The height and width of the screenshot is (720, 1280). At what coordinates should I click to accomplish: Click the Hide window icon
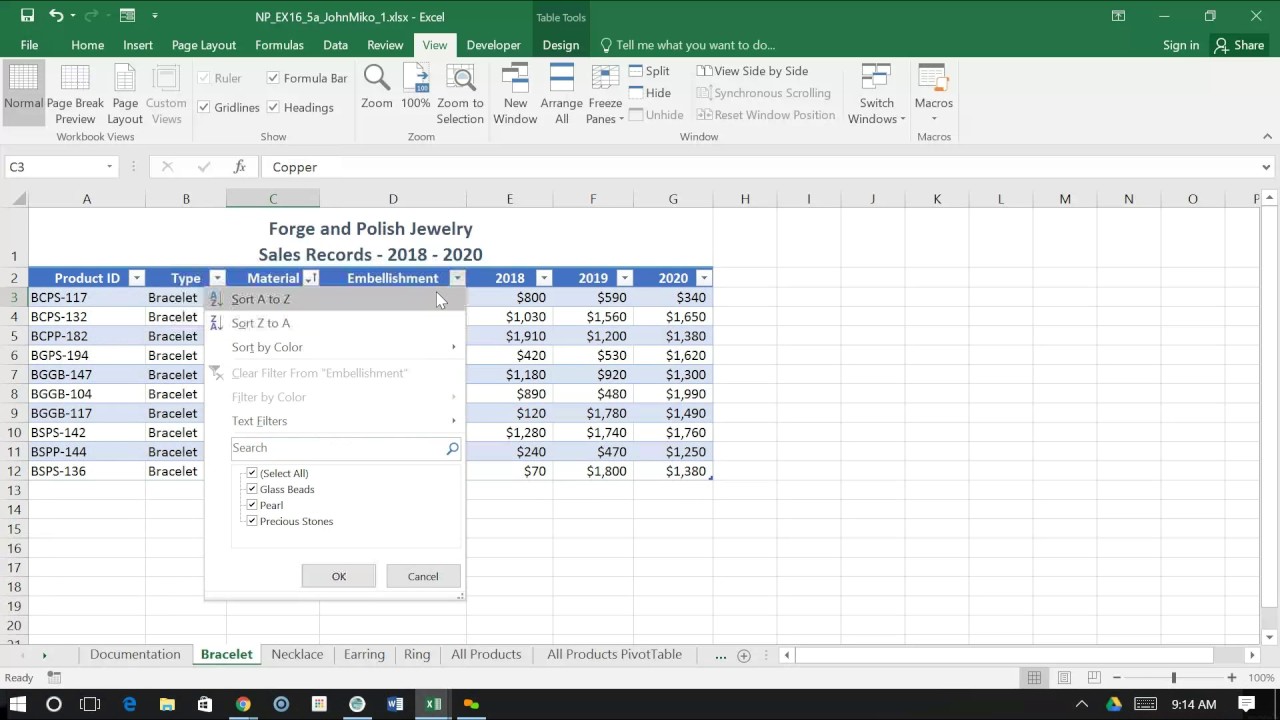click(636, 93)
